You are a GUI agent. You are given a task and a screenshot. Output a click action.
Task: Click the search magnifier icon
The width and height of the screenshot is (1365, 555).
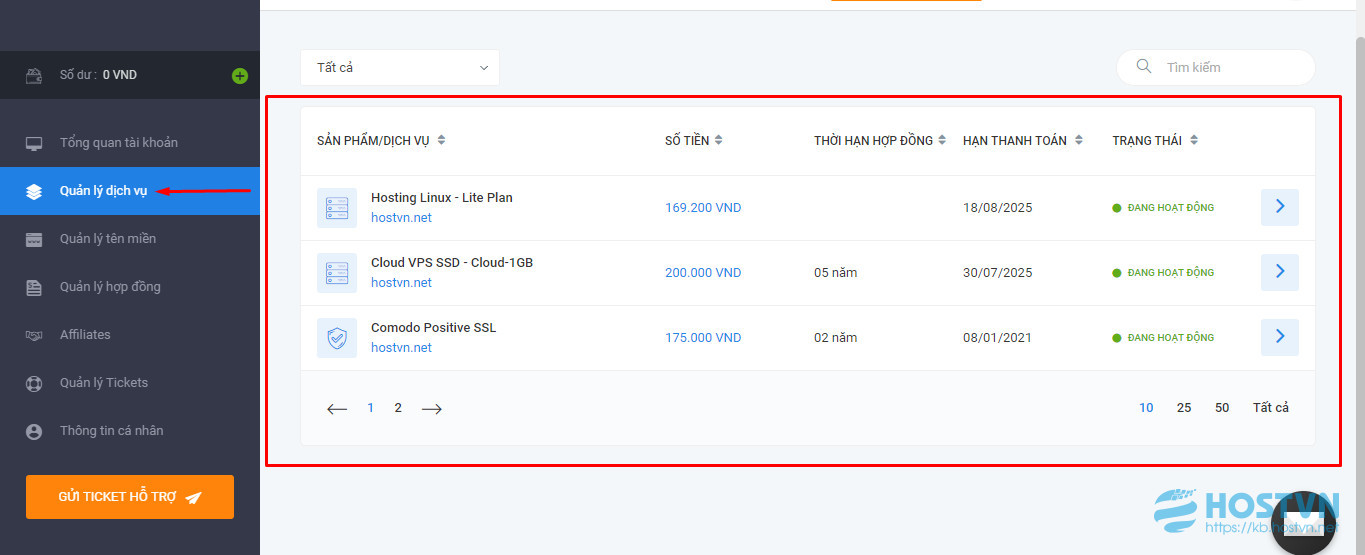pos(1144,67)
